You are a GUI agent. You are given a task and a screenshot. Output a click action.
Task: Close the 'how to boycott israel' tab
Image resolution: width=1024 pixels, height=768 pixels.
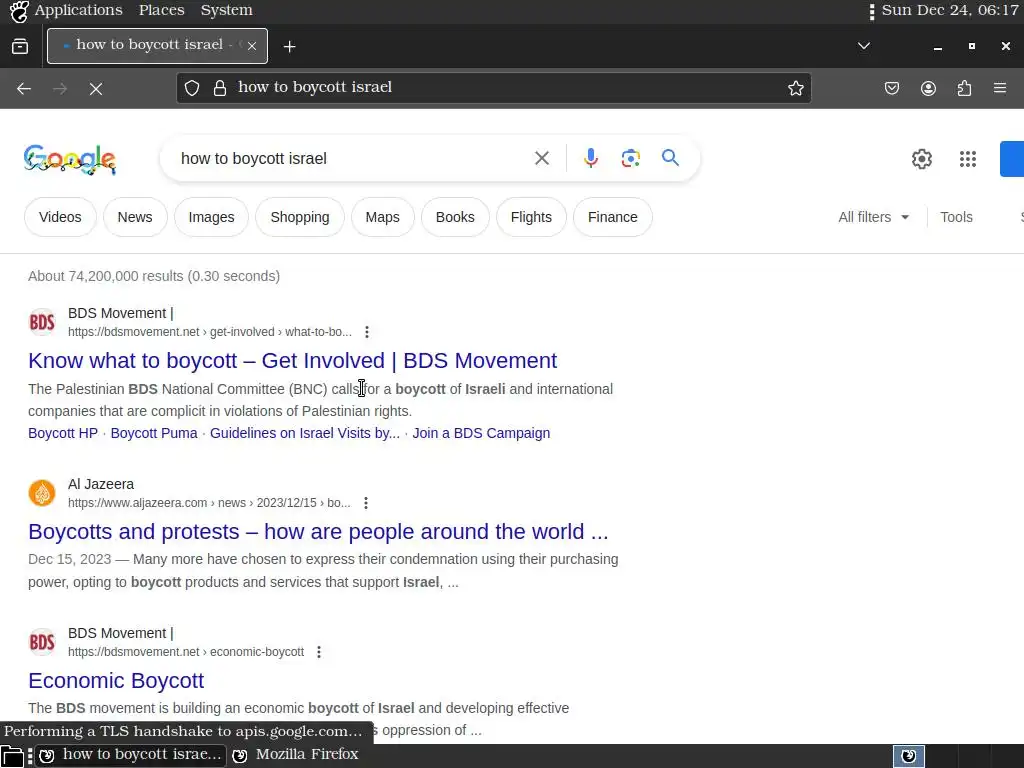(251, 46)
